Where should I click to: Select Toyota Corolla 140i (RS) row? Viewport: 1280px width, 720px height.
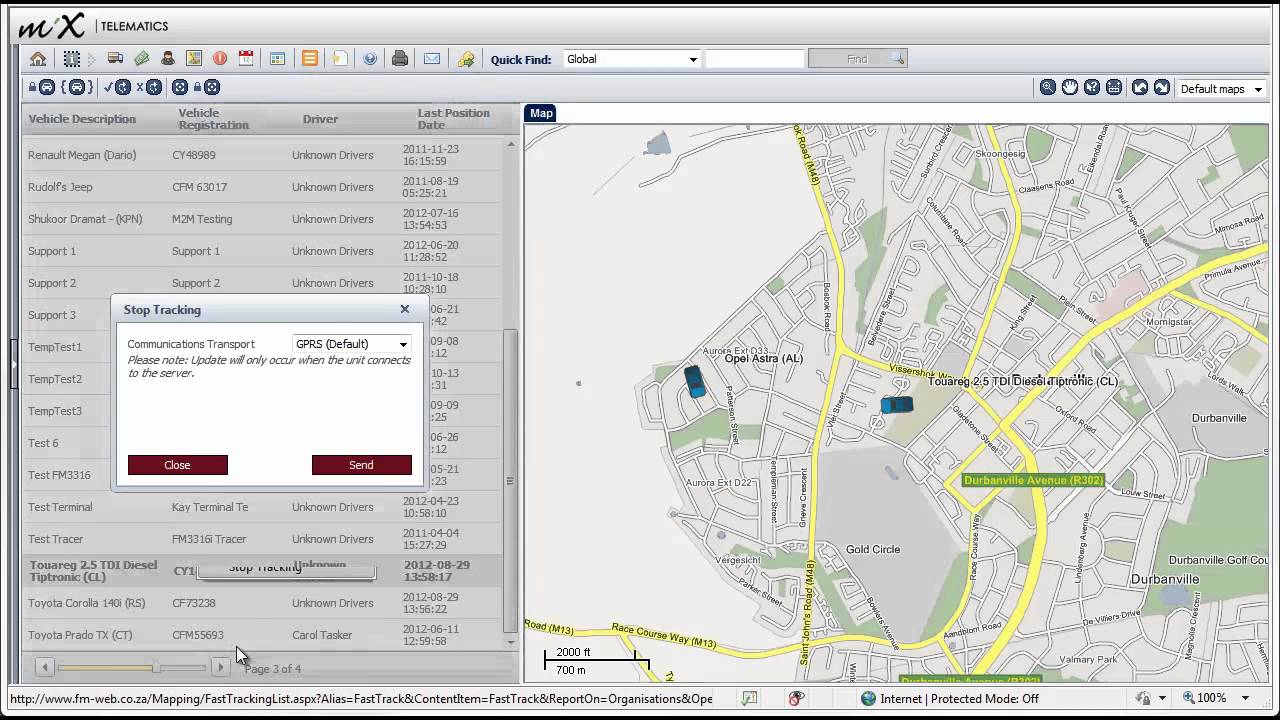pos(260,603)
